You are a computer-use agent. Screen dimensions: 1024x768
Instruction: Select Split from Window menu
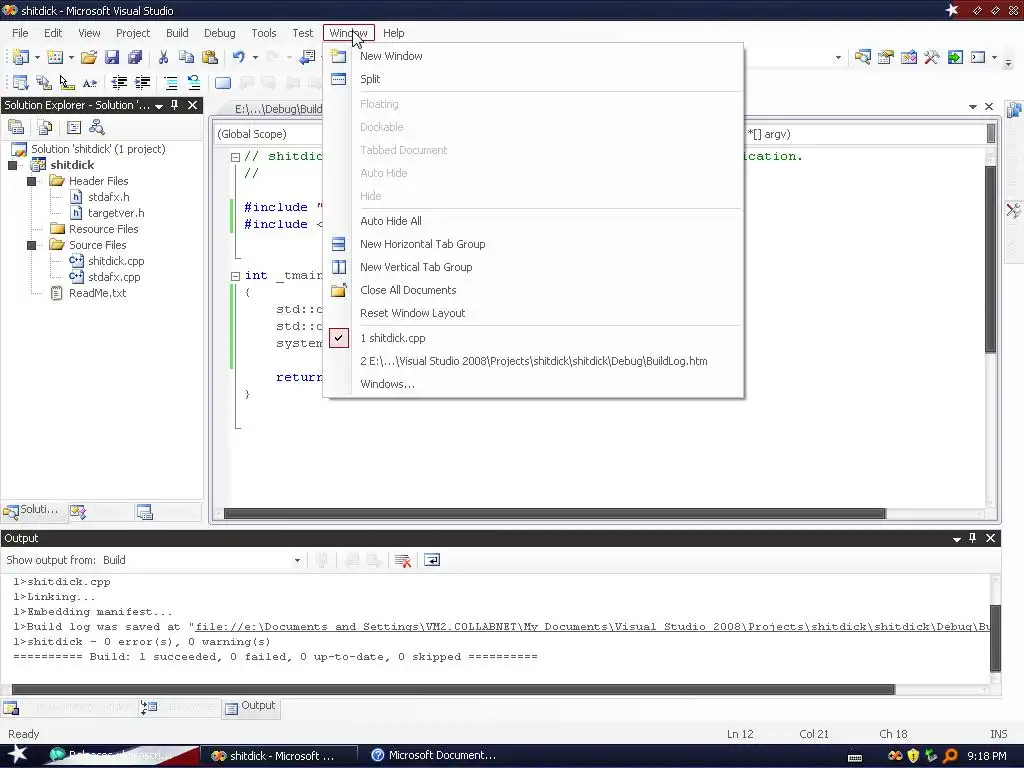point(534,79)
